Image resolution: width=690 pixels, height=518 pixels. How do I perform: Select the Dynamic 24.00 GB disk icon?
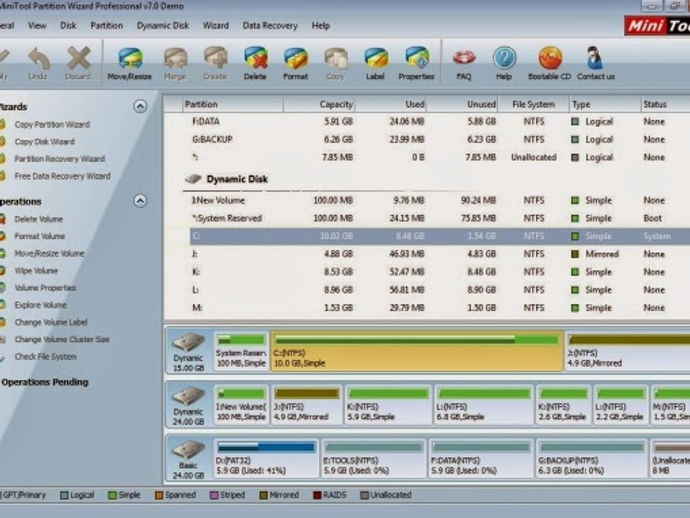[189, 397]
